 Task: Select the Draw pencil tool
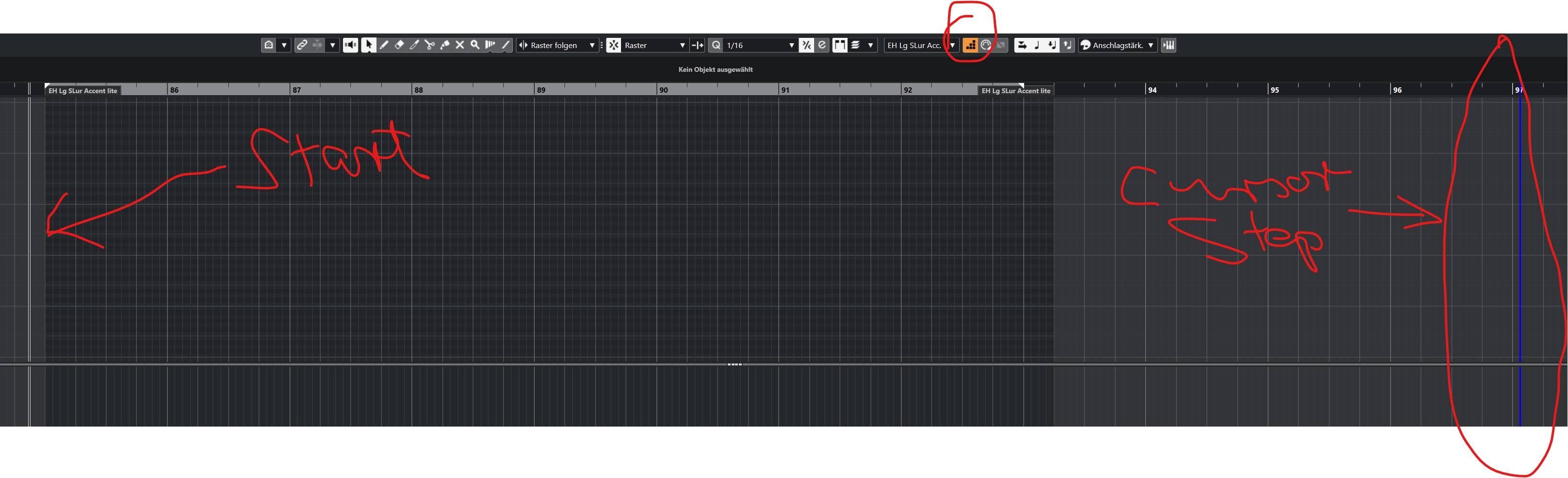pyautogui.click(x=384, y=45)
